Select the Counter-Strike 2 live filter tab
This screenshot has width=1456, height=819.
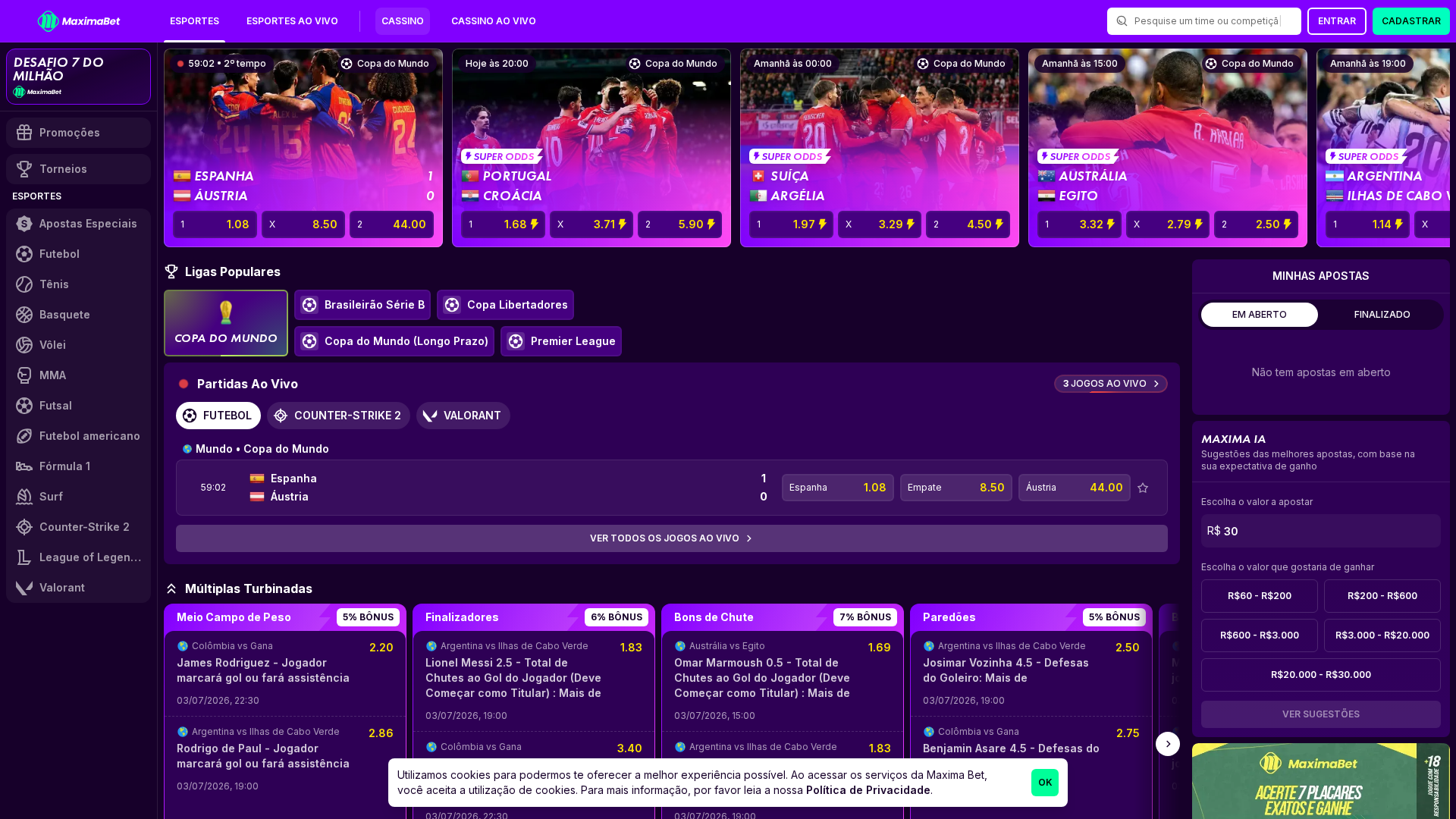[338, 416]
